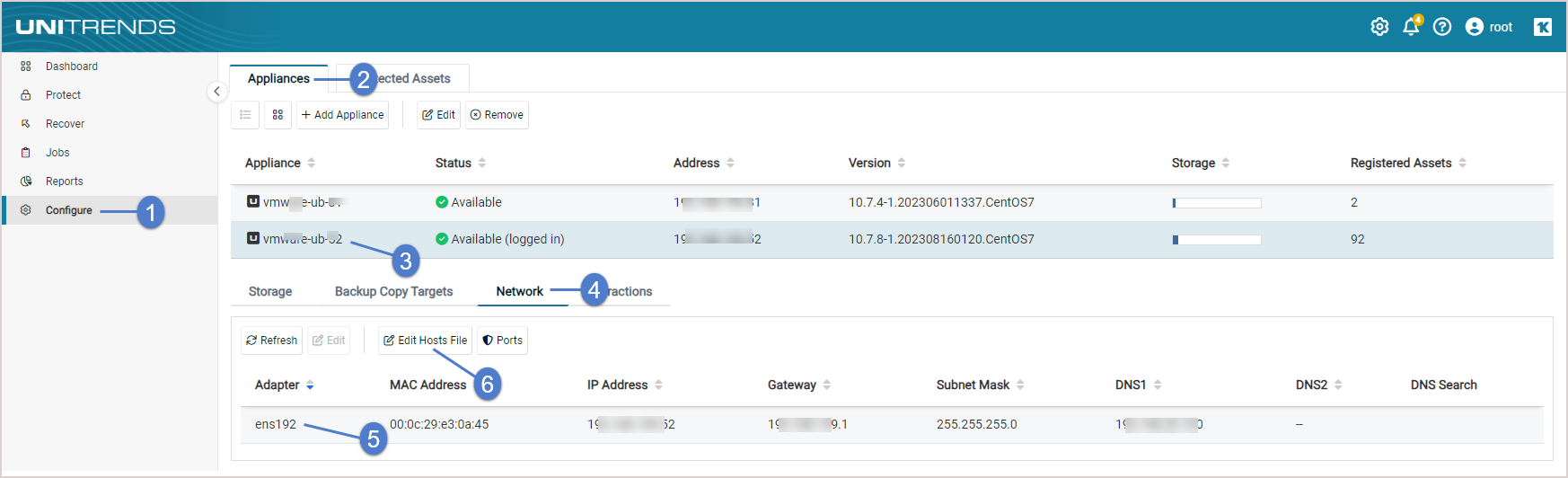Select adapter ens192 row
This screenshot has width=1568, height=478.
coord(892,425)
